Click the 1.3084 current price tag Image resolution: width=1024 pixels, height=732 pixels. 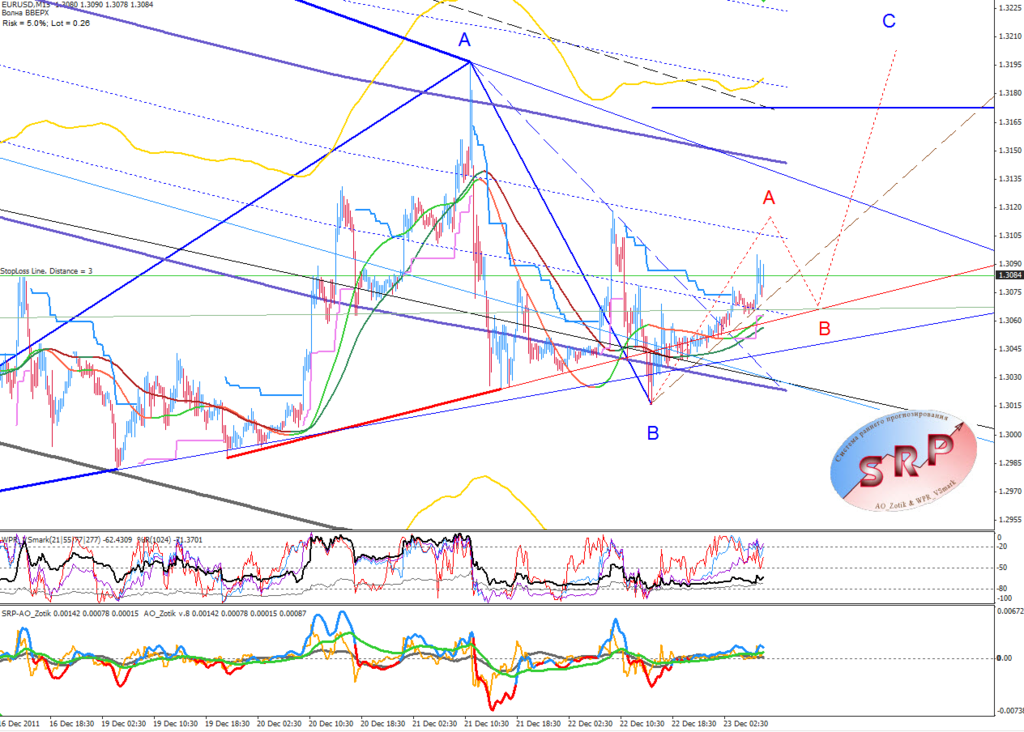pos(1009,276)
